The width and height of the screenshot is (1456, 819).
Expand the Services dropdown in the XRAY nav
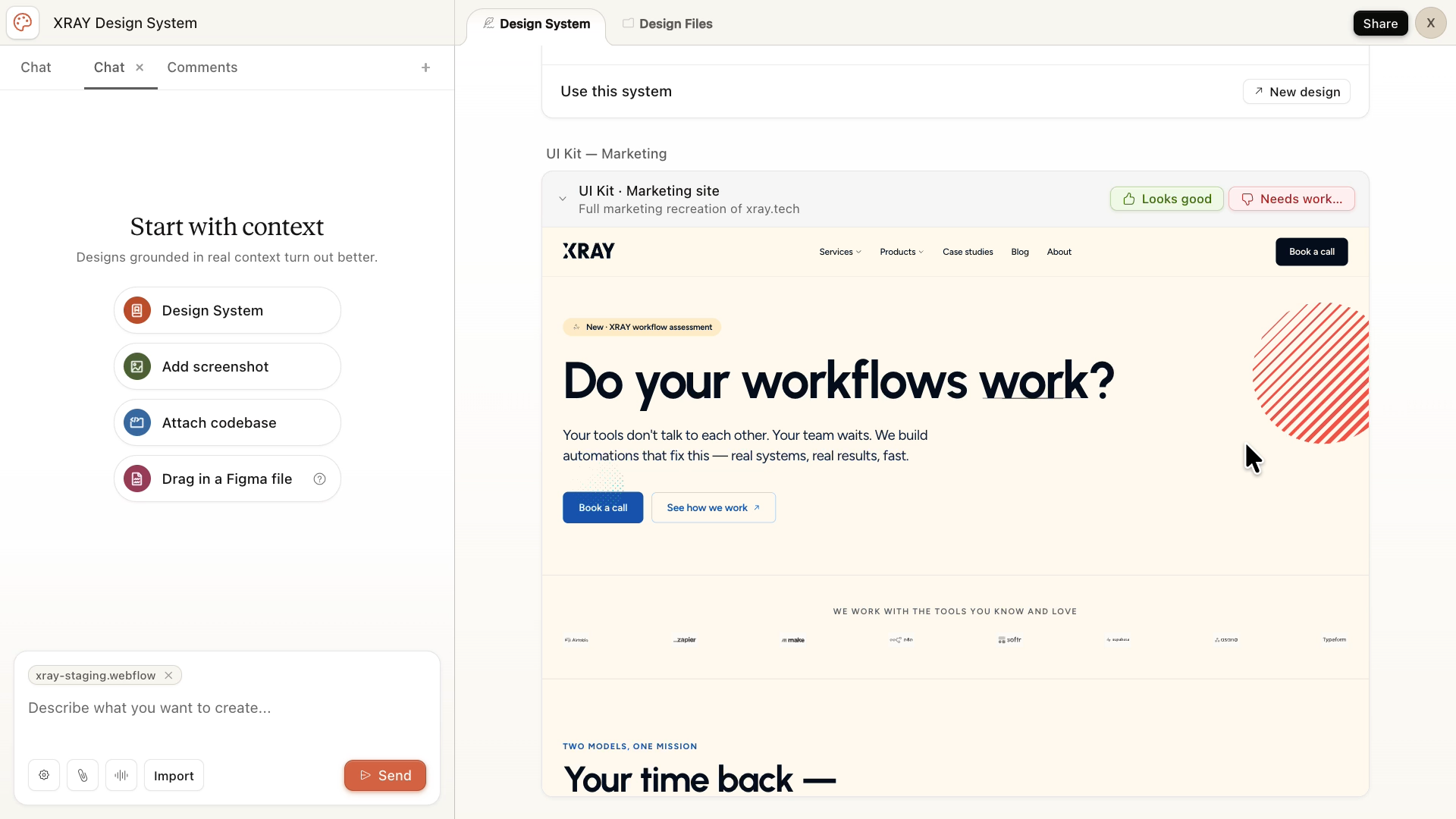pos(839,252)
